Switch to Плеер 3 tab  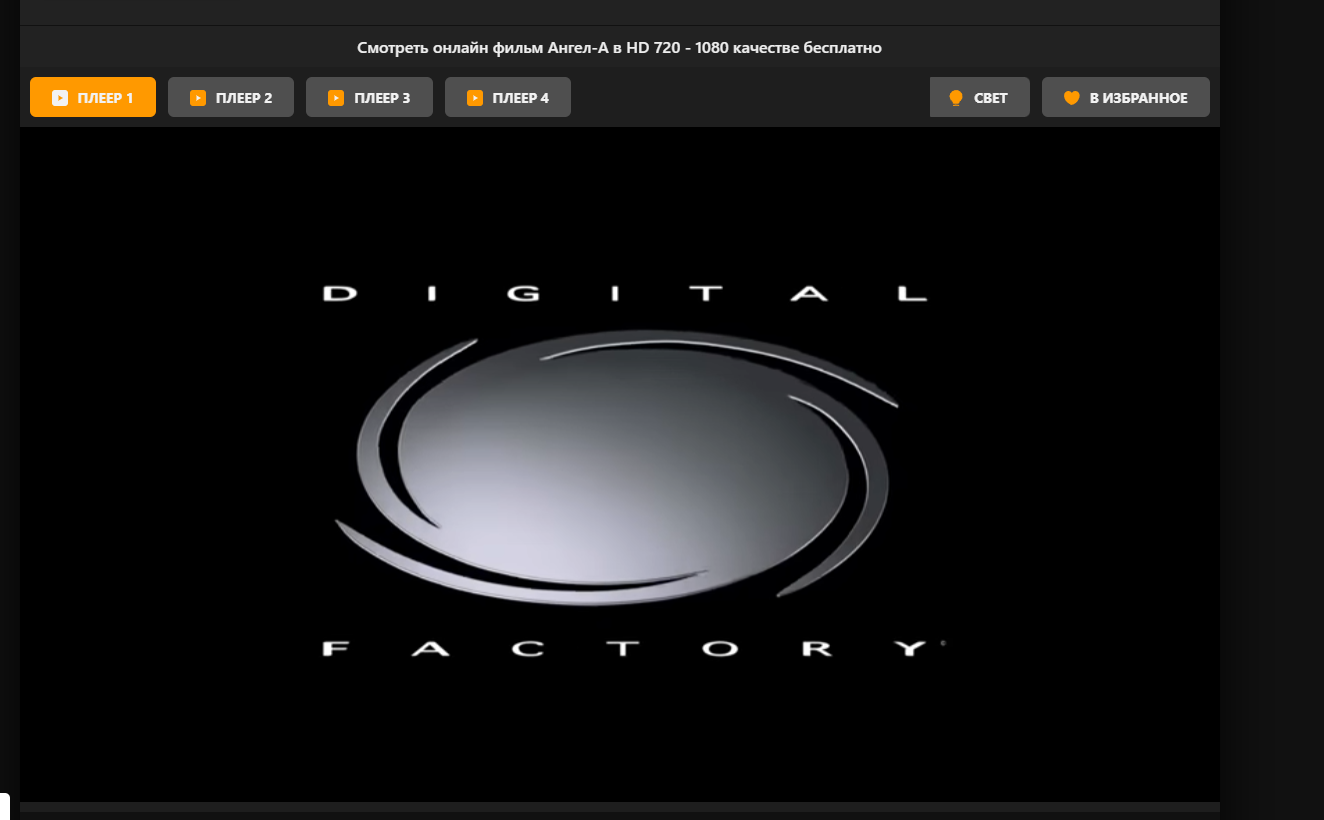(x=369, y=97)
